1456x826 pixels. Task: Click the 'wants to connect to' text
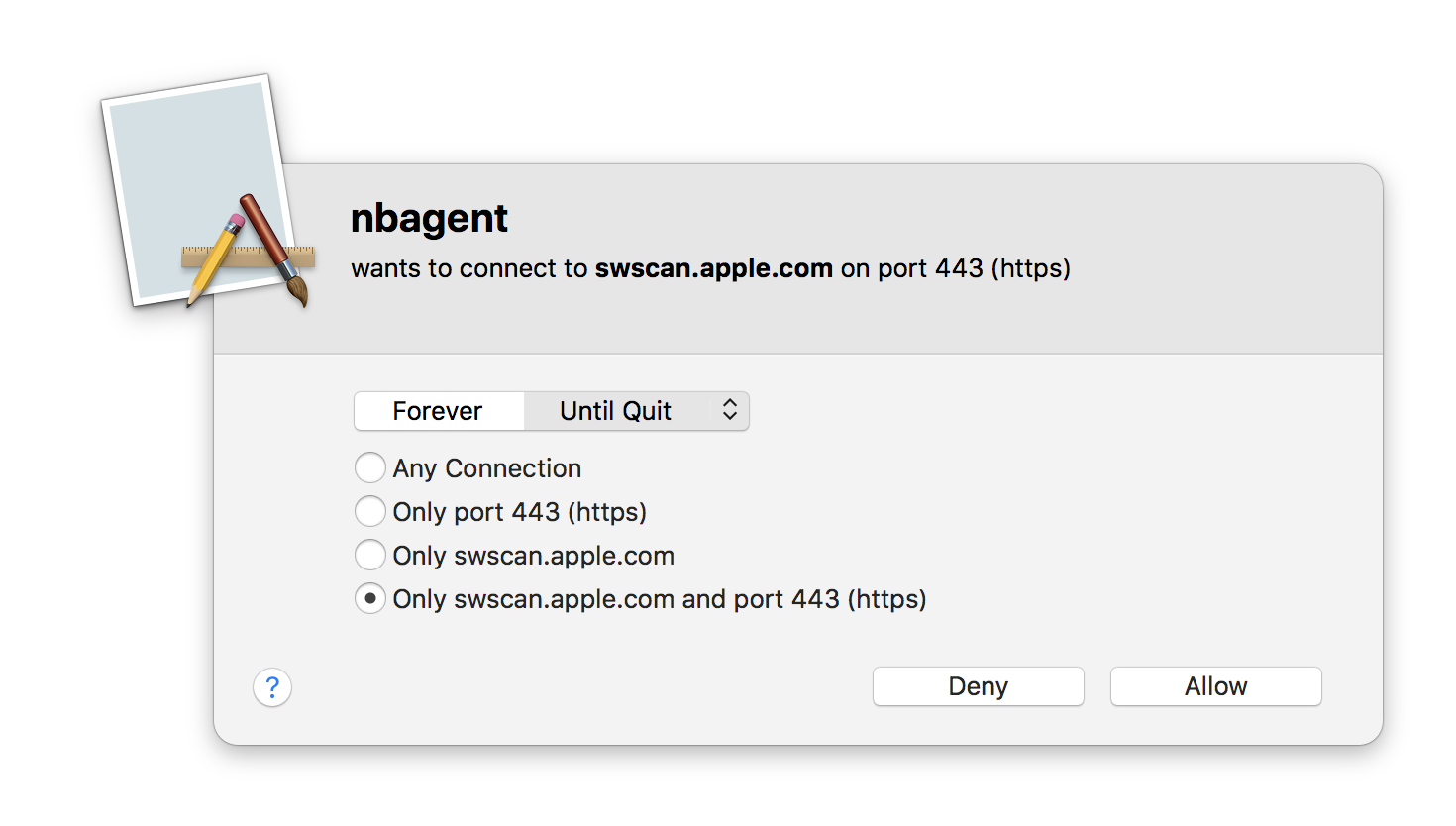469,268
